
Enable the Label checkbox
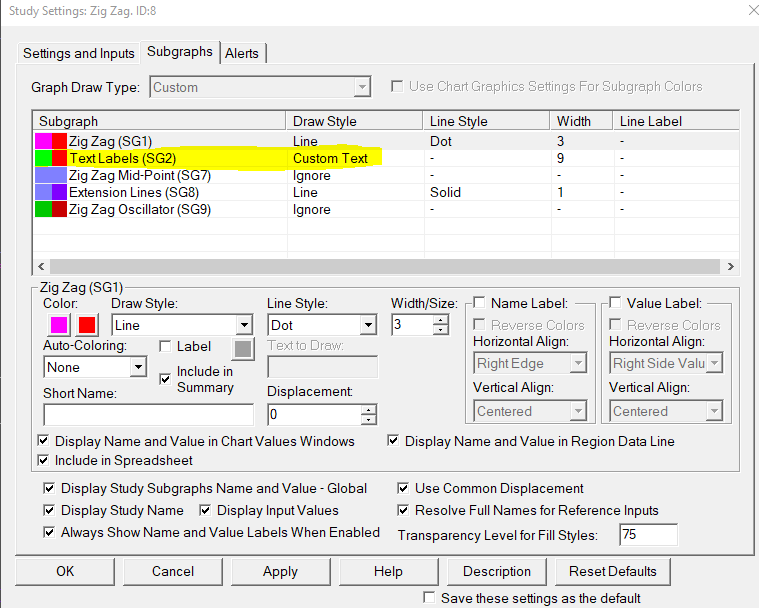click(165, 347)
